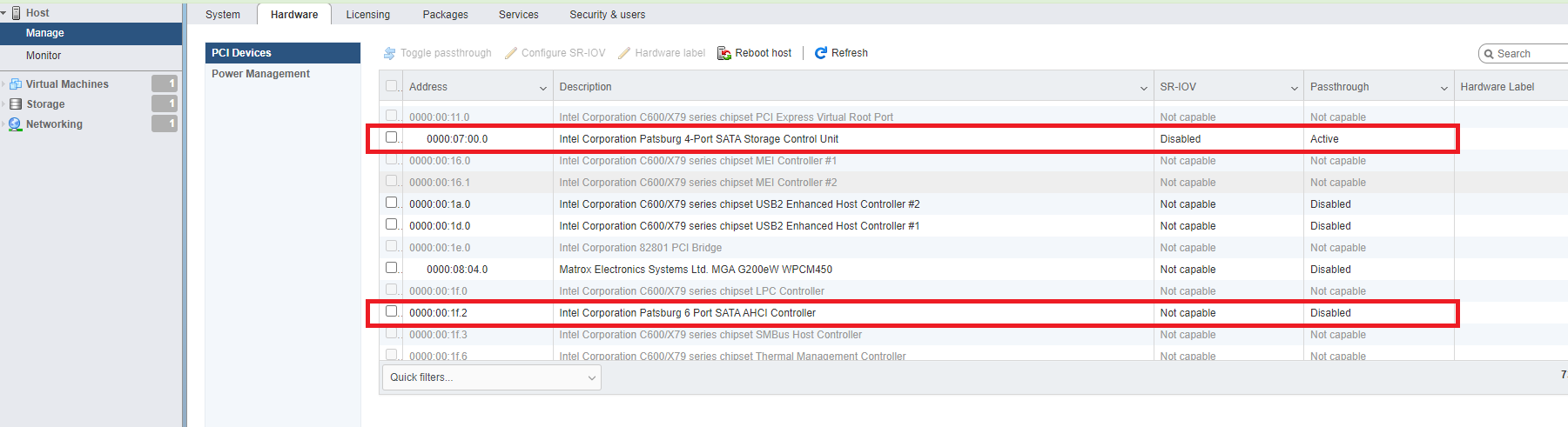1568x427 pixels.
Task: Check the box for device 0000:00:1a.0
Action: (392, 203)
